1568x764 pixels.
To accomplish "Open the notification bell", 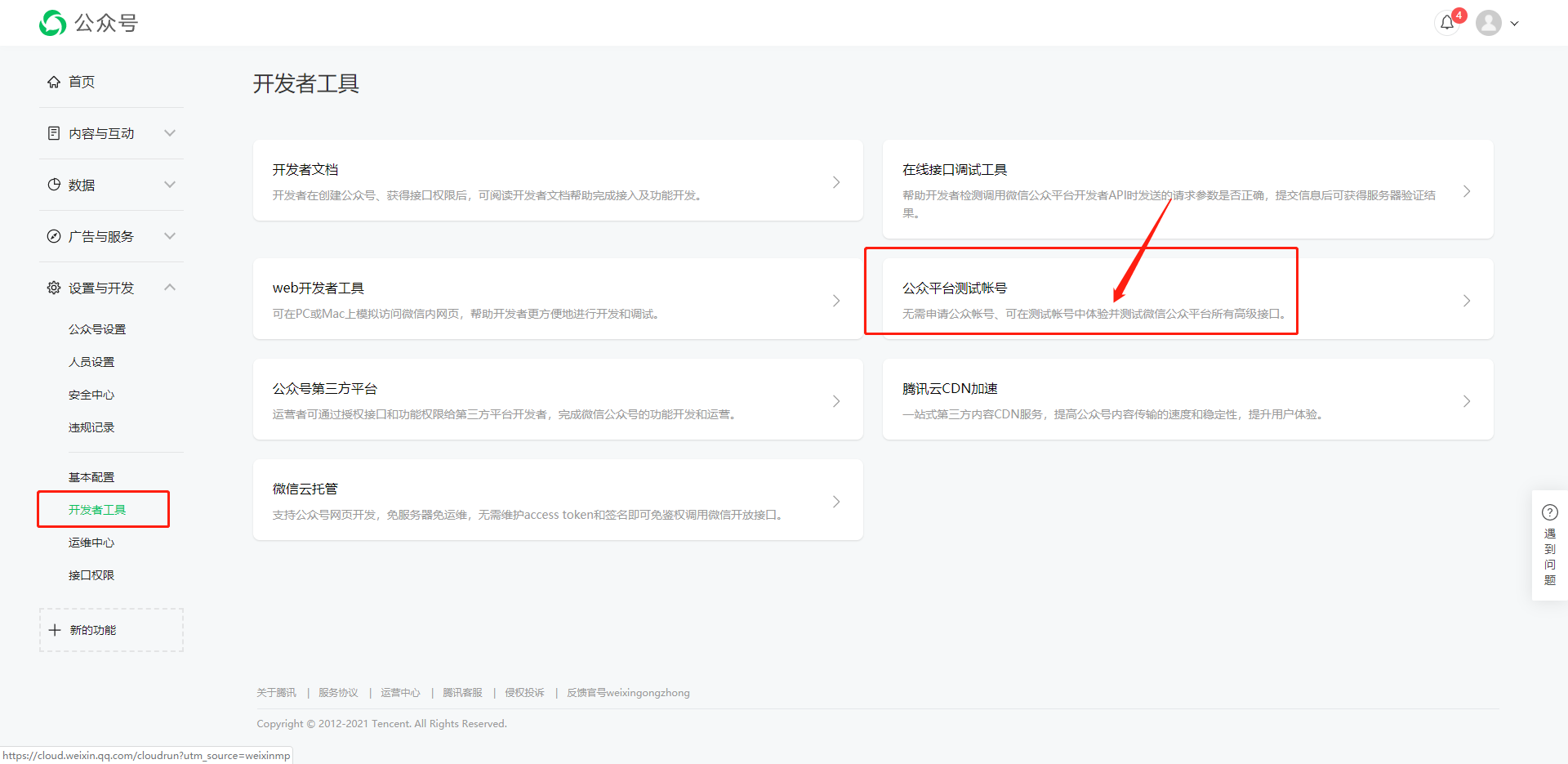I will point(1447,23).
